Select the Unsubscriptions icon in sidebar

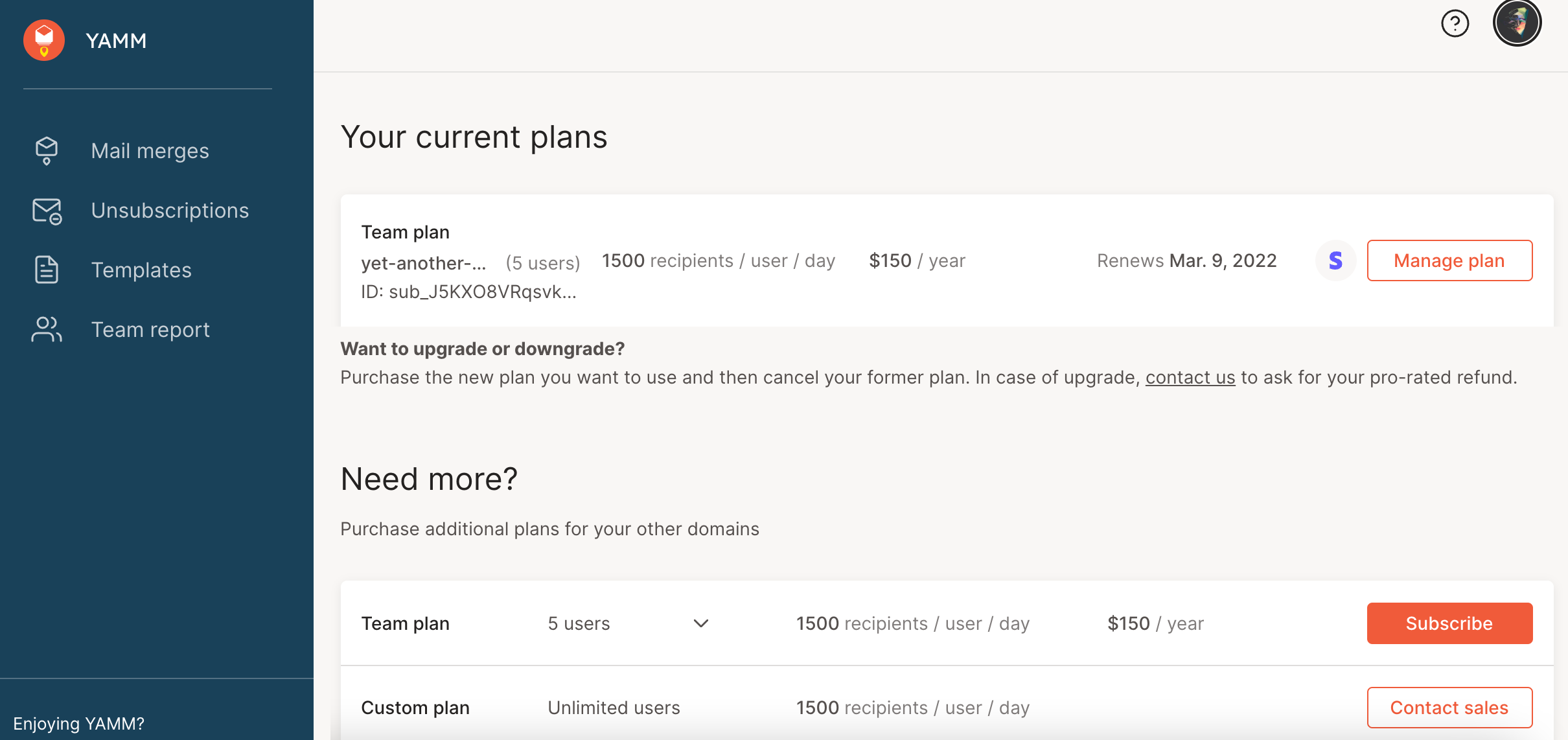(46, 210)
